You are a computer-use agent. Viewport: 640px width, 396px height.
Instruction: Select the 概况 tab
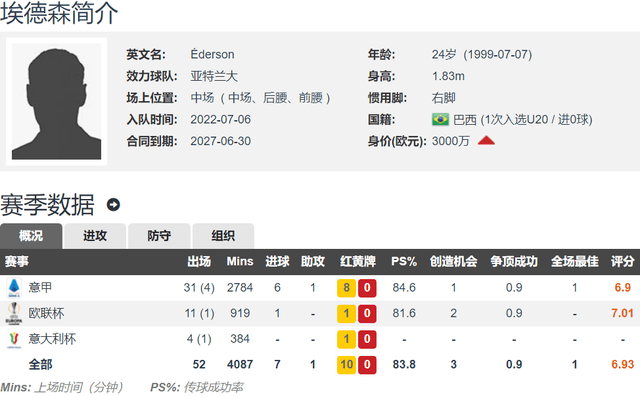31,236
